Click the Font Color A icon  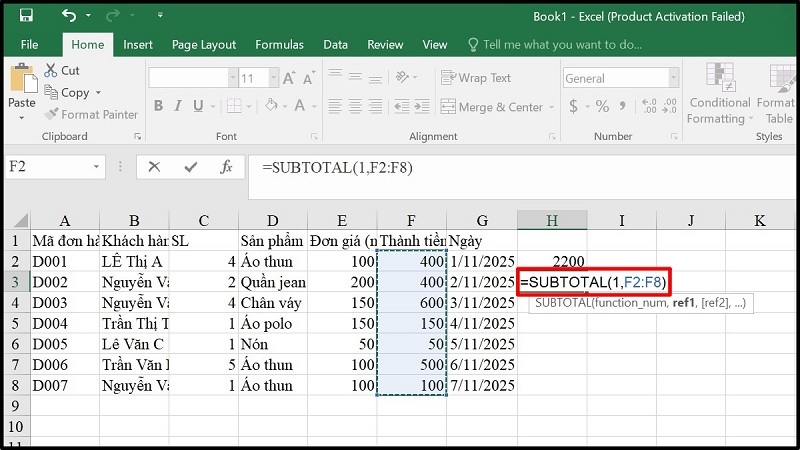(299, 106)
